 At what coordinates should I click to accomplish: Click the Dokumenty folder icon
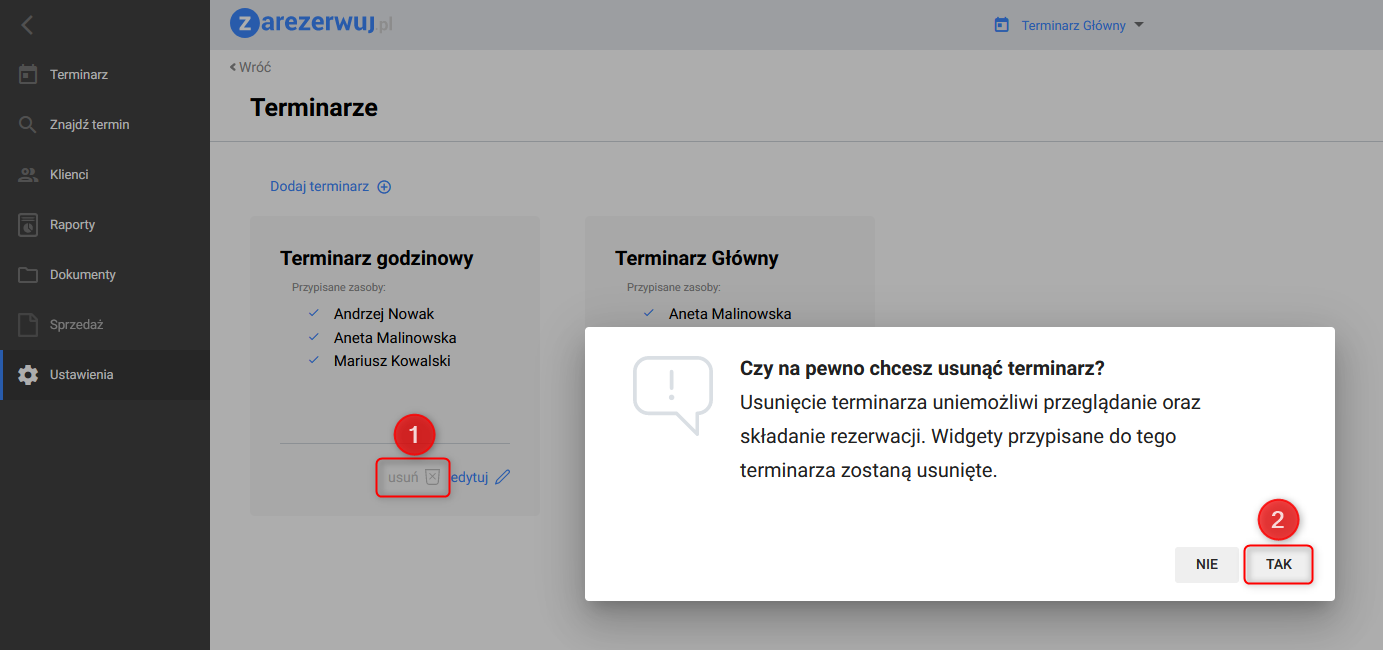click(28, 275)
